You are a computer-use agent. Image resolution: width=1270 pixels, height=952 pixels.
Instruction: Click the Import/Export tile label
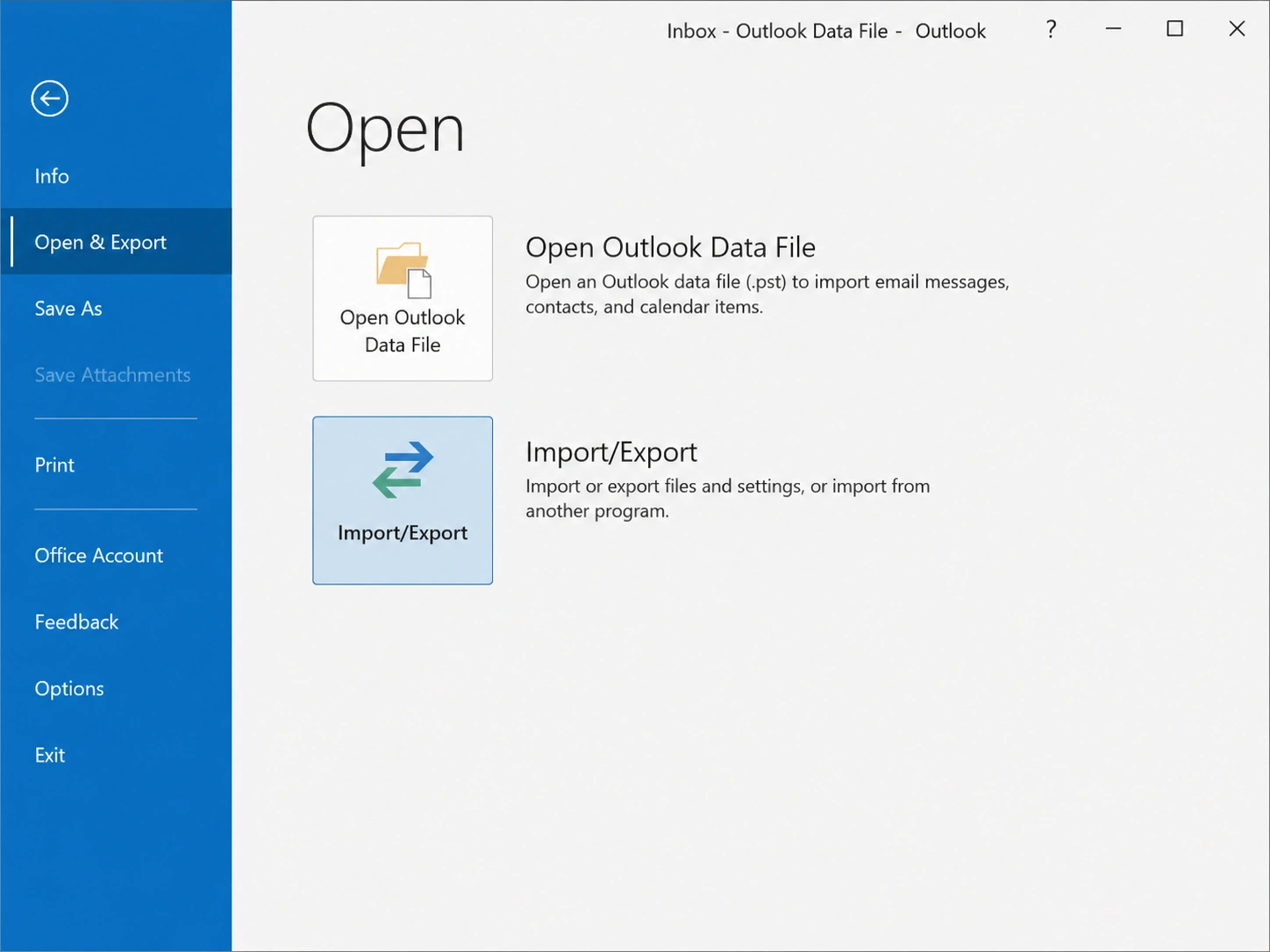[403, 533]
